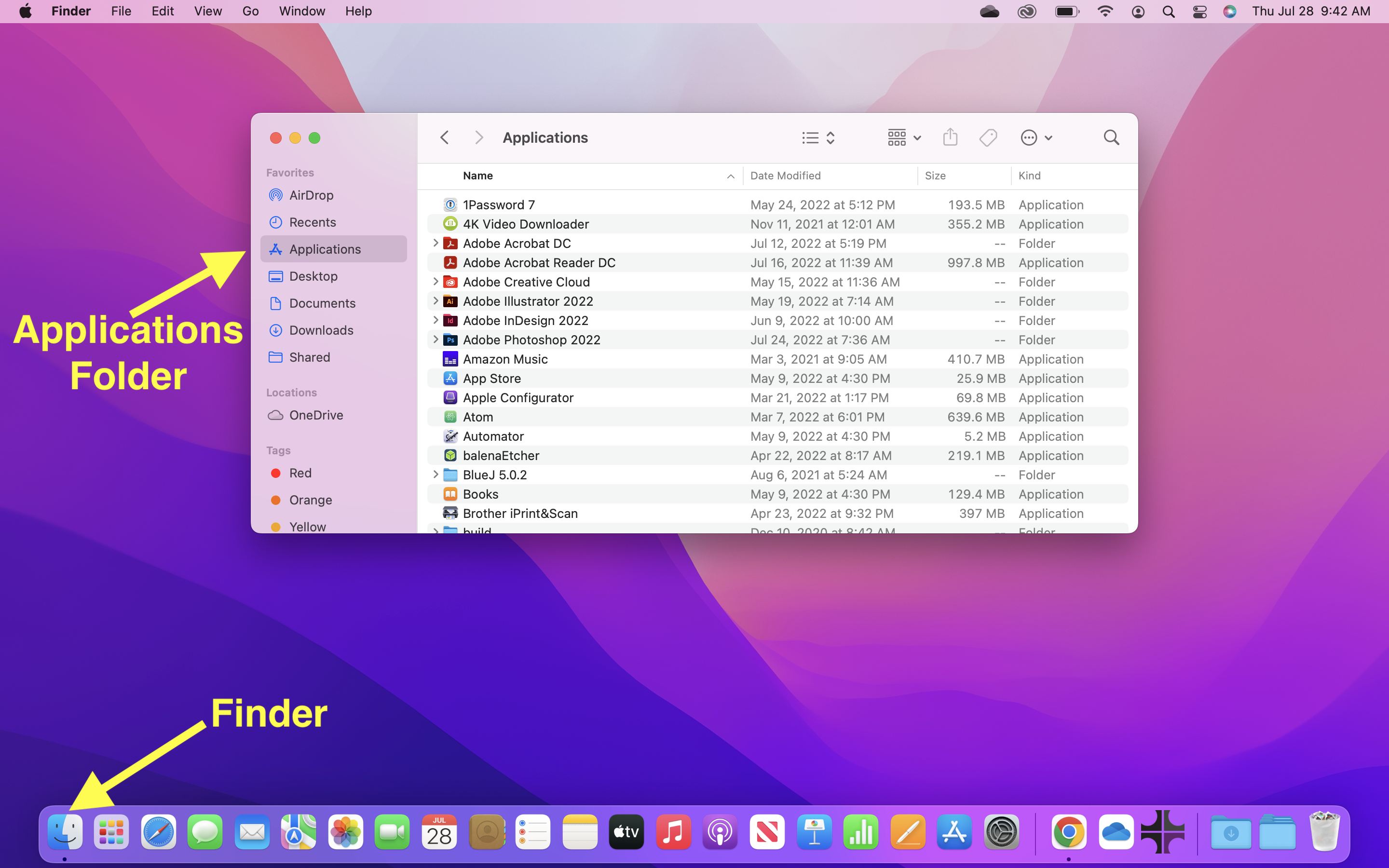Expand the Adobe Acrobat DC folder

tap(436, 243)
